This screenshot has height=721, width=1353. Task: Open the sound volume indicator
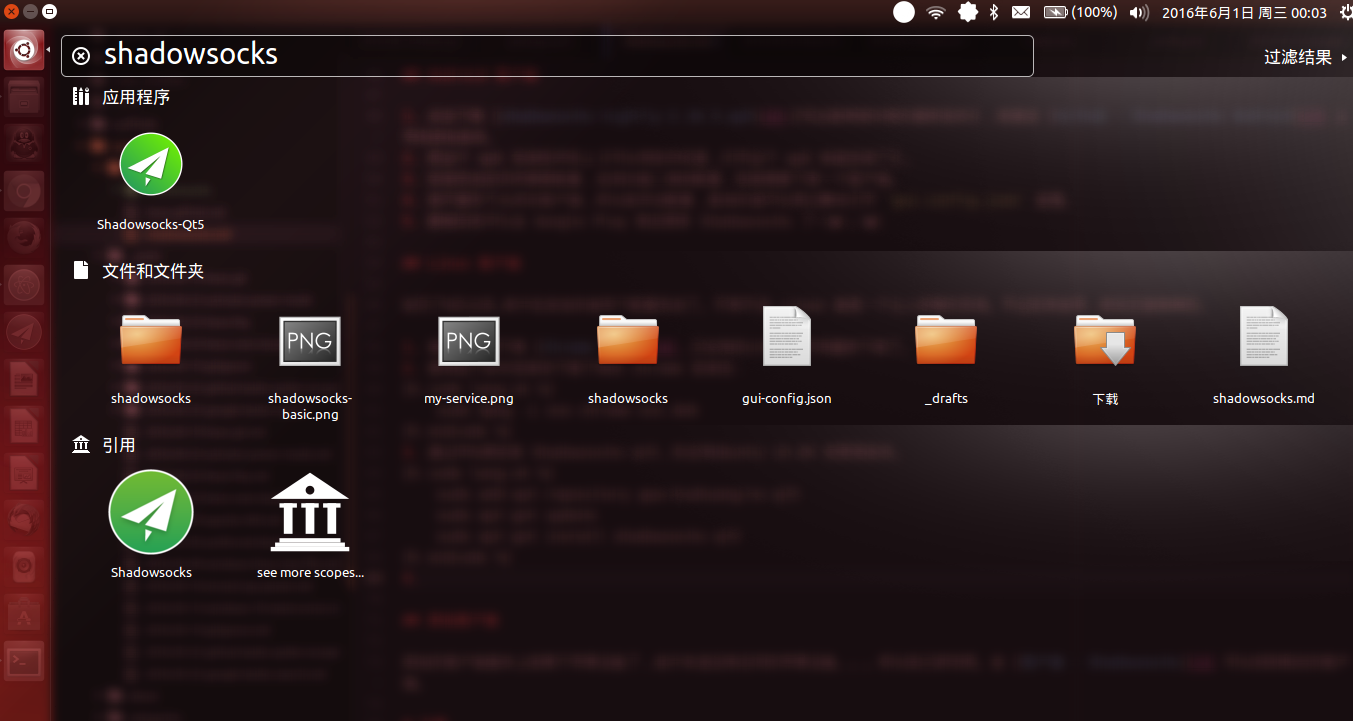pos(1138,12)
